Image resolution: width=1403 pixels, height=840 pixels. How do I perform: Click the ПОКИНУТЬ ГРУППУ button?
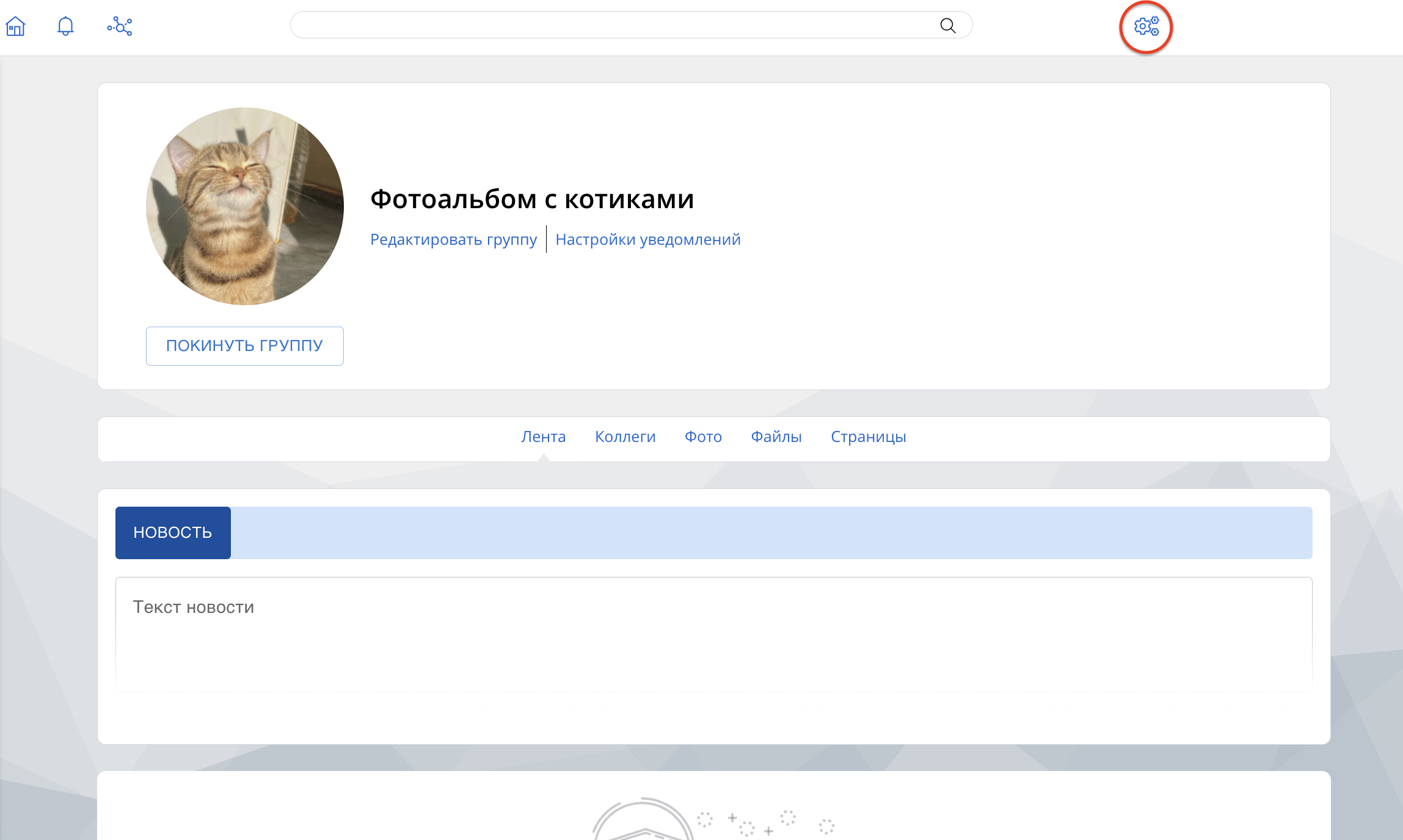coord(245,346)
